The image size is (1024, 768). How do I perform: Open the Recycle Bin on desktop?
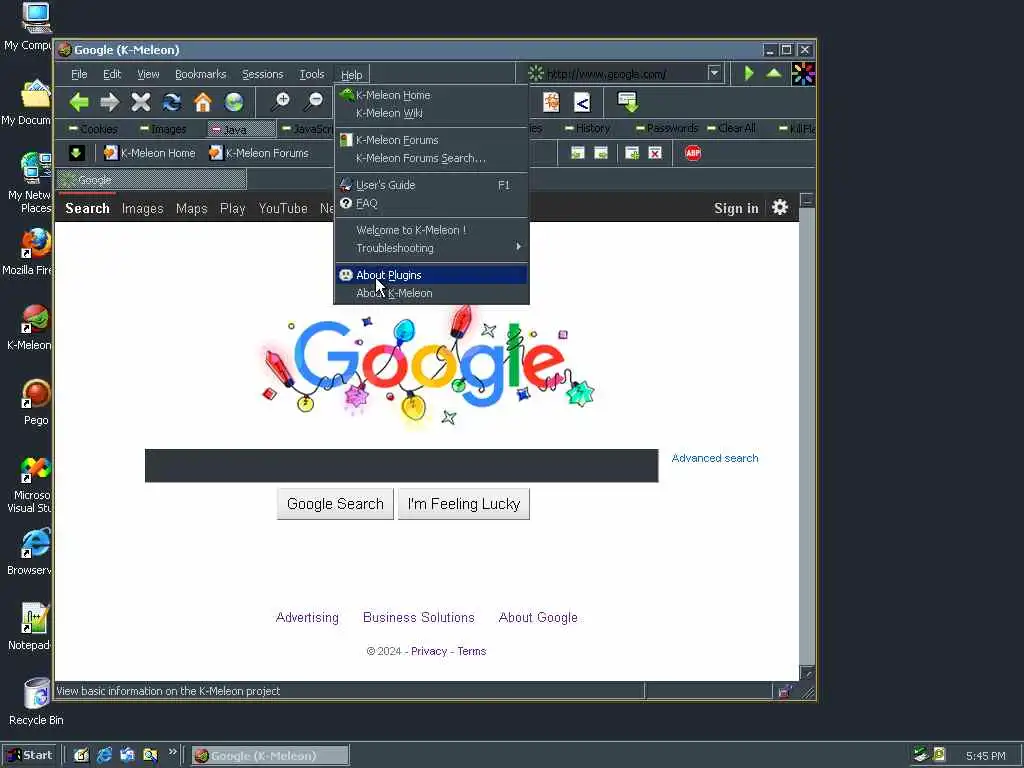click(36, 702)
